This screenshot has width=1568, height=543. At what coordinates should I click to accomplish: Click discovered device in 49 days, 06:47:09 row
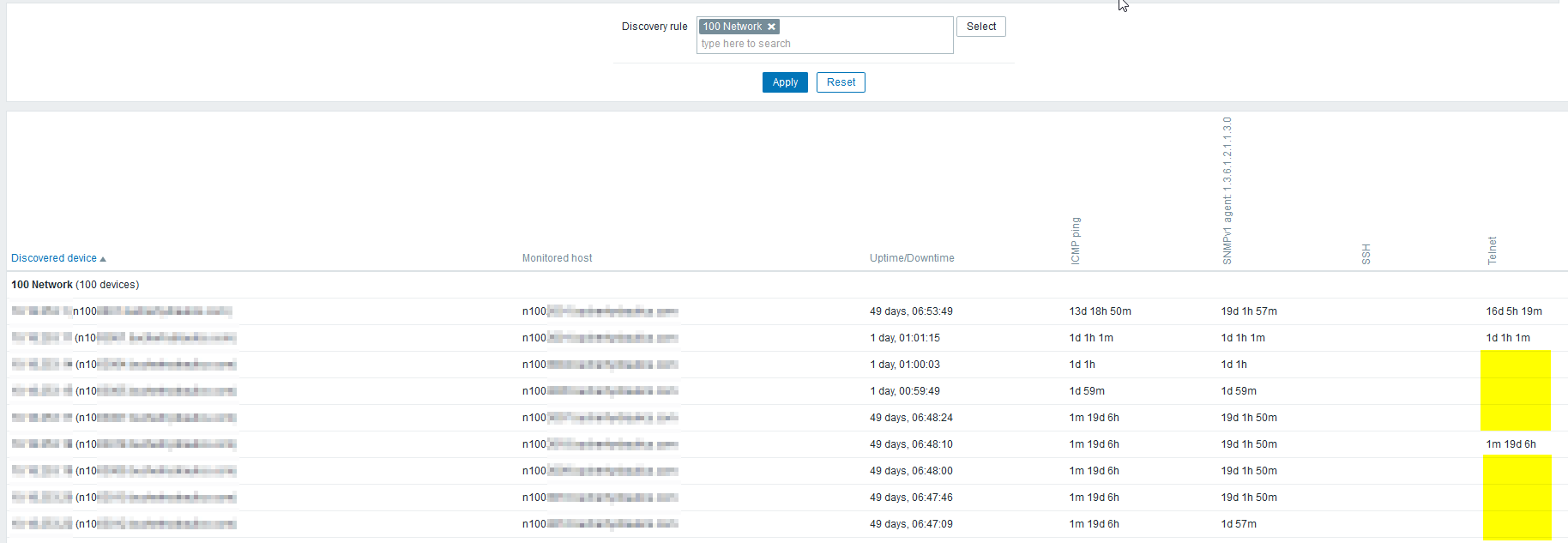click(x=124, y=524)
